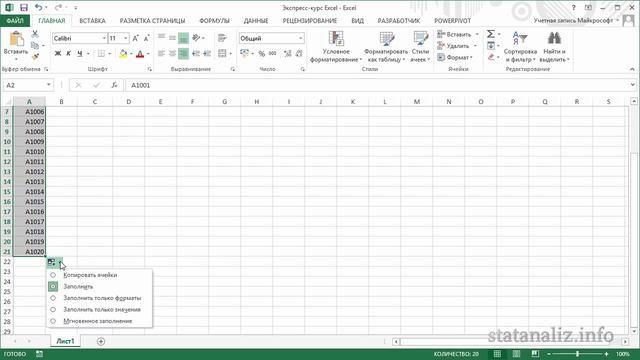This screenshot has height=360, width=640.
Task: Switch to Page Break Preview icon
Action: (x=535, y=354)
